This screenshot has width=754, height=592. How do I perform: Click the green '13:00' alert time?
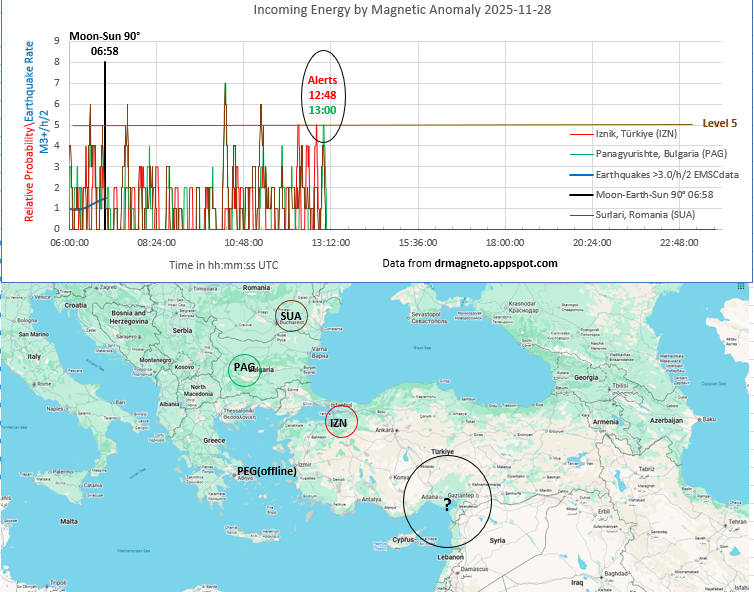click(322, 110)
